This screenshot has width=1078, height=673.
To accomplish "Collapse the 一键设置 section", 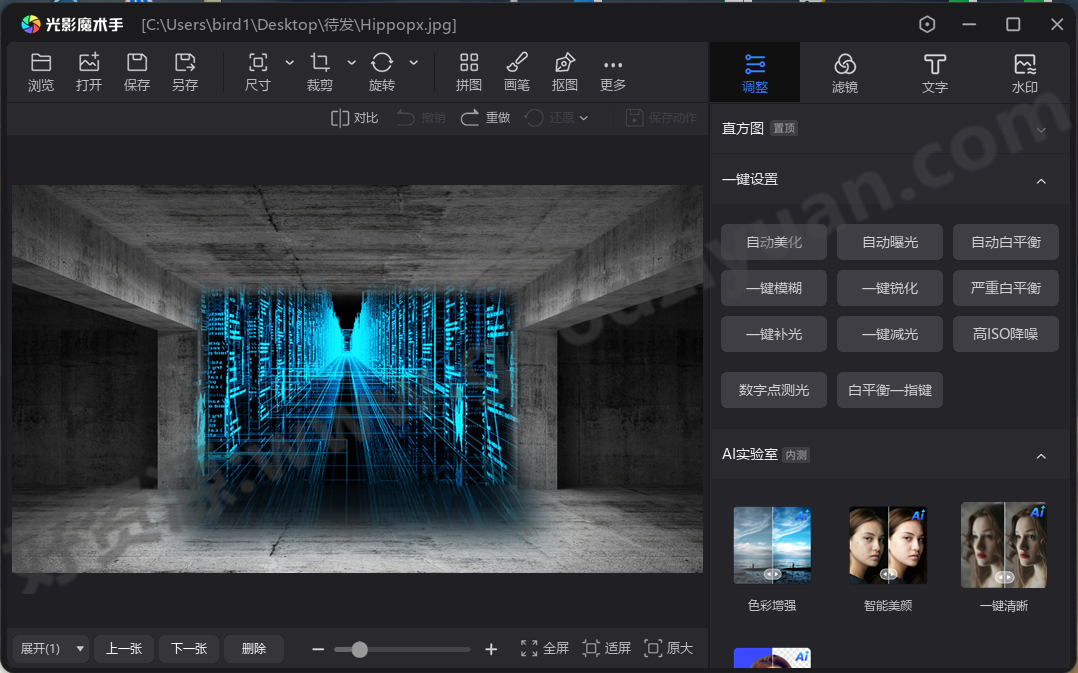I will [x=1040, y=180].
